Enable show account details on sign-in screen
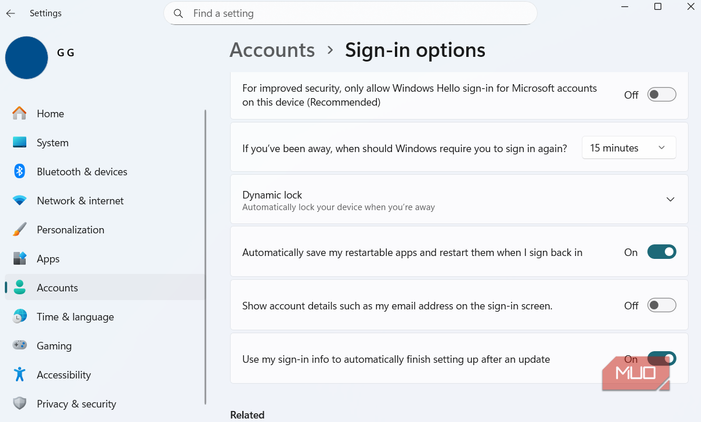701x422 pixels. 662,305
